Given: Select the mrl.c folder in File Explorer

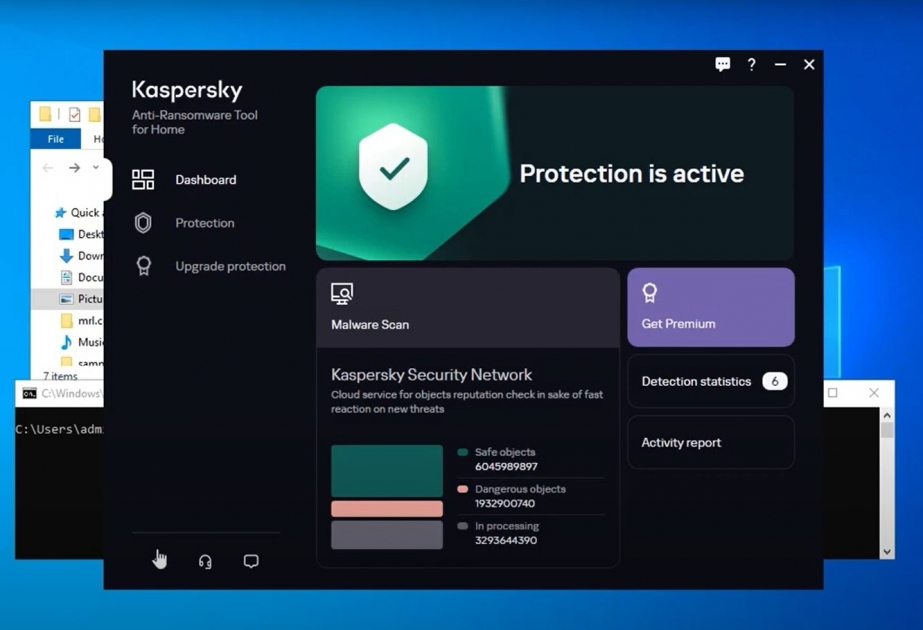Looking at the screenshot, I should coord(82,320).
